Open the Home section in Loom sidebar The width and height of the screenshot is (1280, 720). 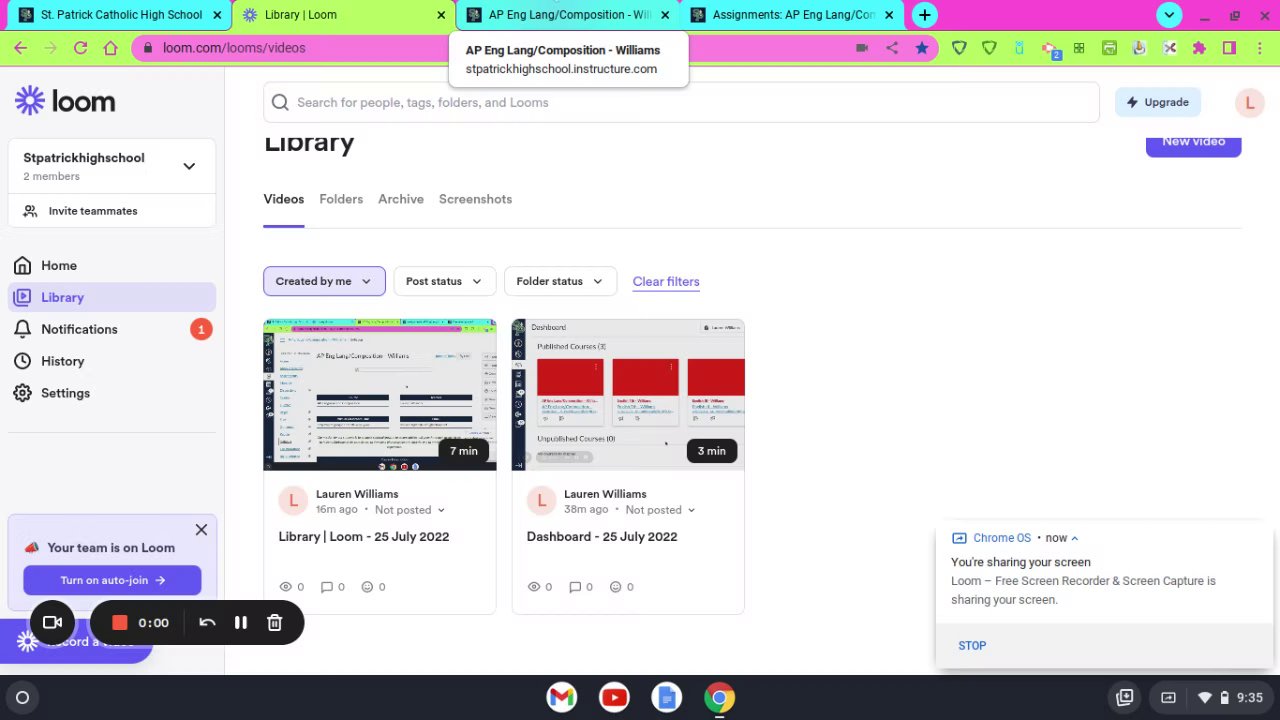pyautogui.click(x=112, y=266)
